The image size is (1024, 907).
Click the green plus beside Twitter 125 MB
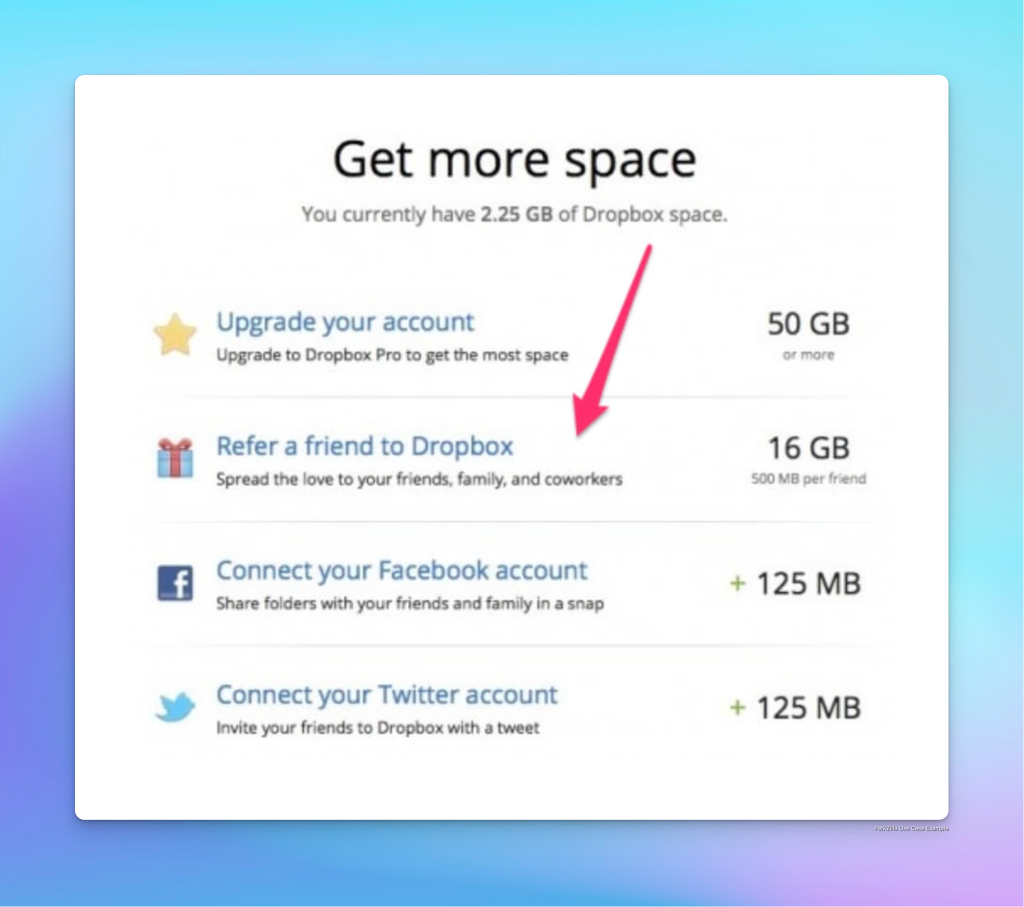point(737,707)
